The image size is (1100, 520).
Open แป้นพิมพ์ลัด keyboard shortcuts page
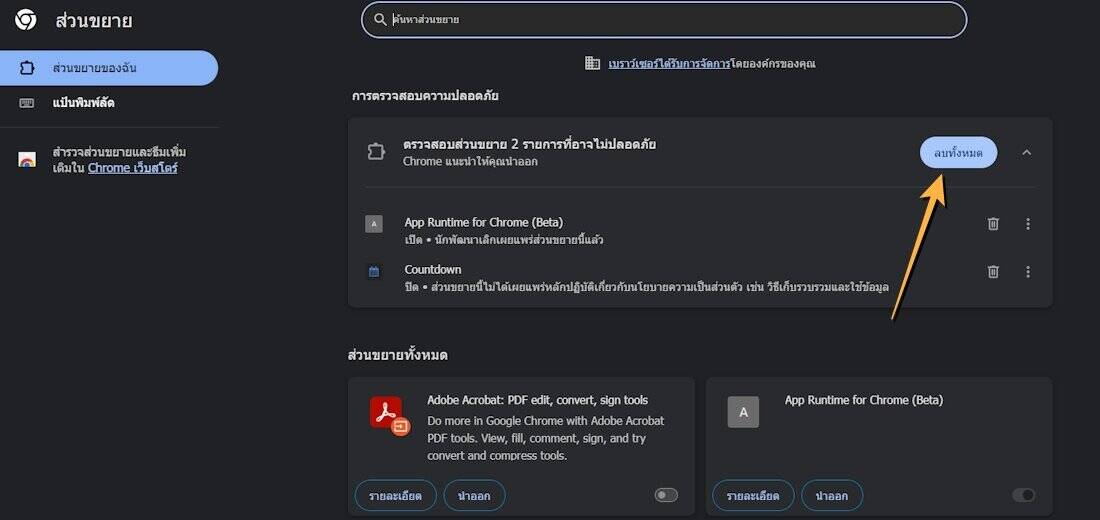tap(90, 103)
